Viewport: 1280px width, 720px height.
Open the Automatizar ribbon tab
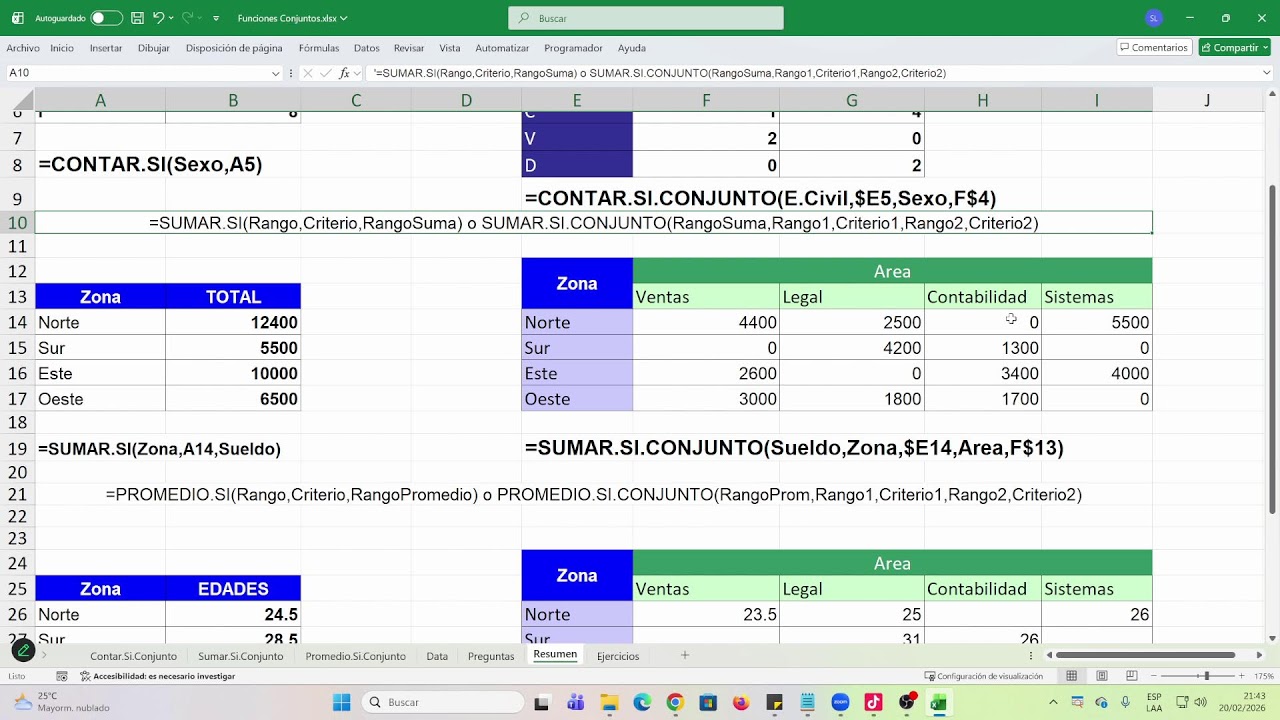(x=502, y=48)
